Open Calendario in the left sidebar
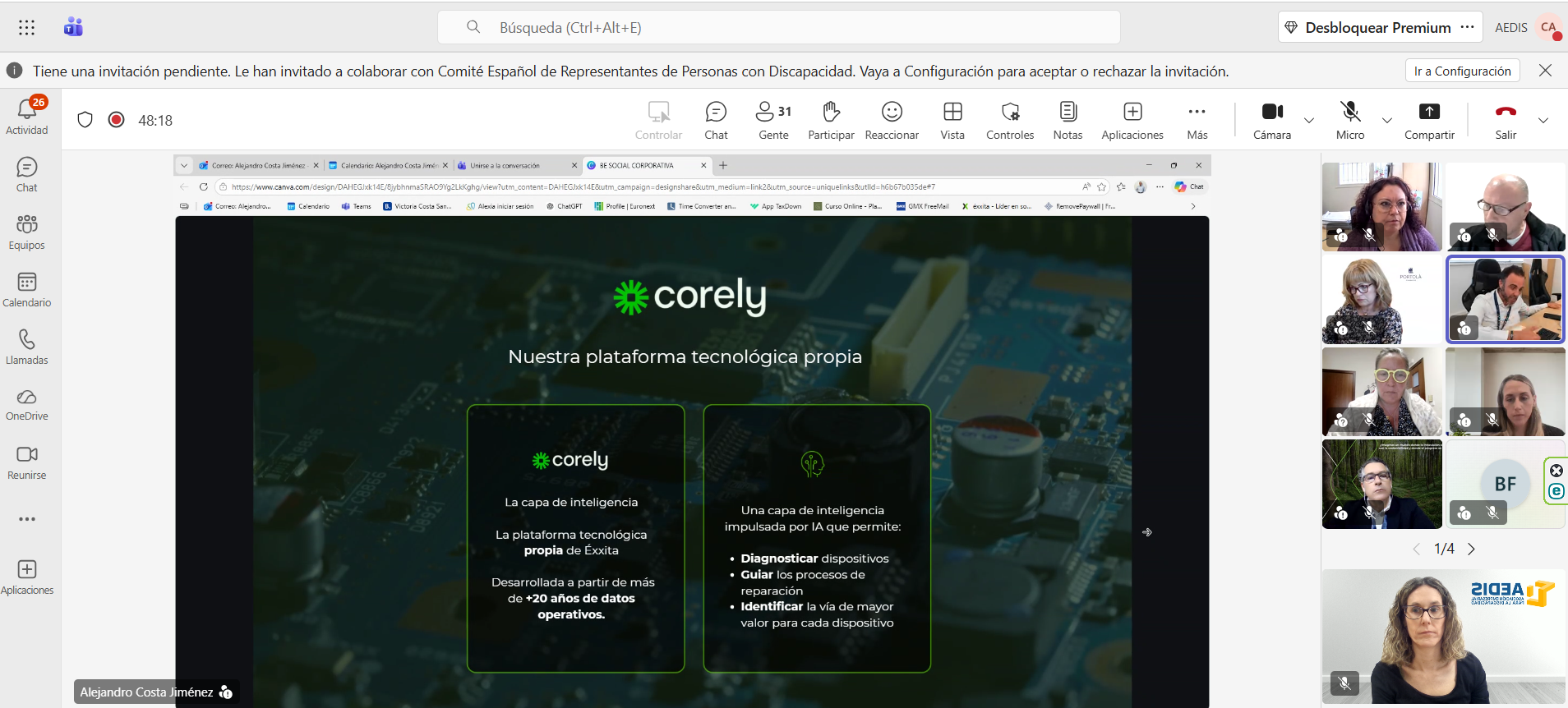Viewport: 1568px width, 708px height. 27,290
